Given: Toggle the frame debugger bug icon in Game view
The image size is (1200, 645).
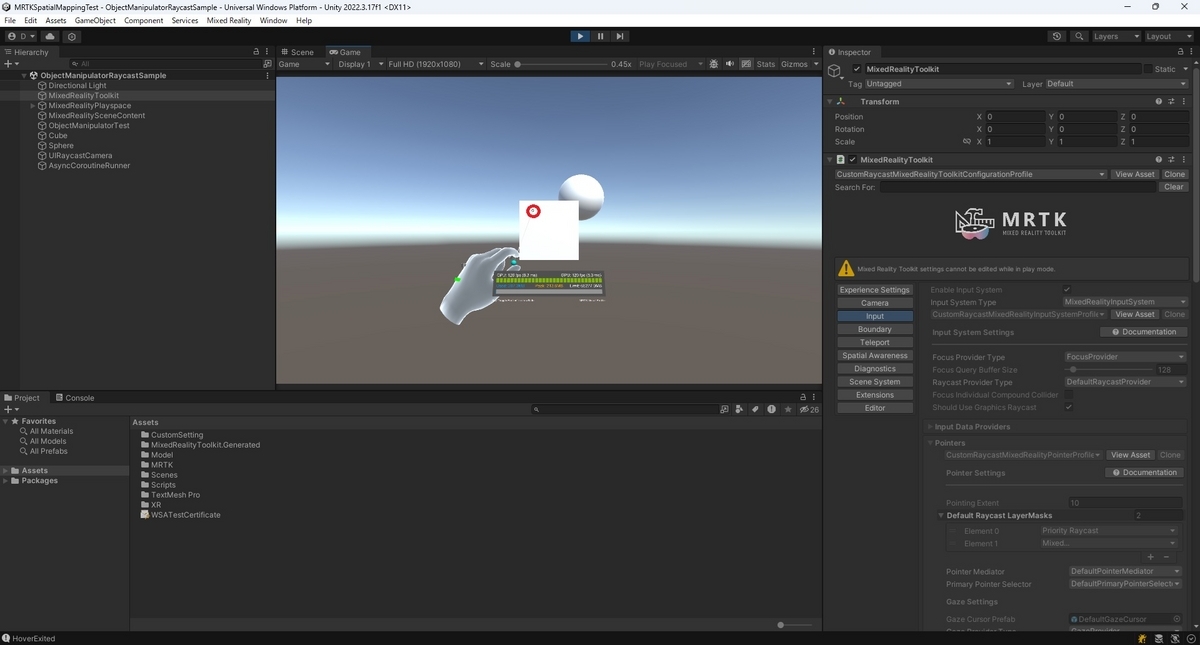Looking at the screenshot, I should [713, 64].
